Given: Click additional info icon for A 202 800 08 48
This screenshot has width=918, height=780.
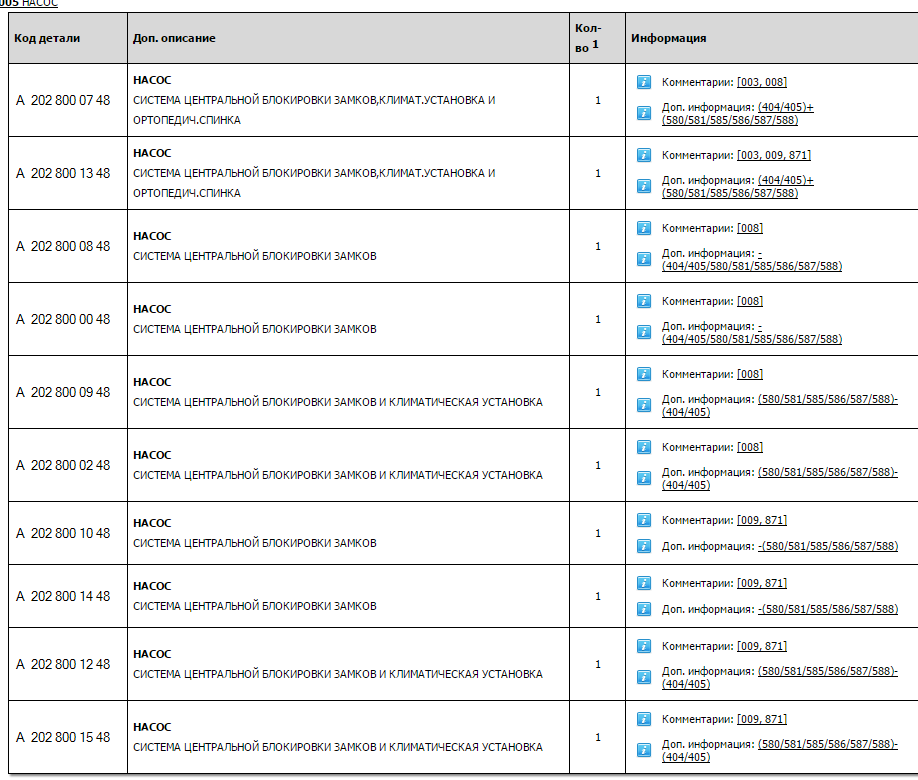Looking at the screenshot, I should coord(643,259).
